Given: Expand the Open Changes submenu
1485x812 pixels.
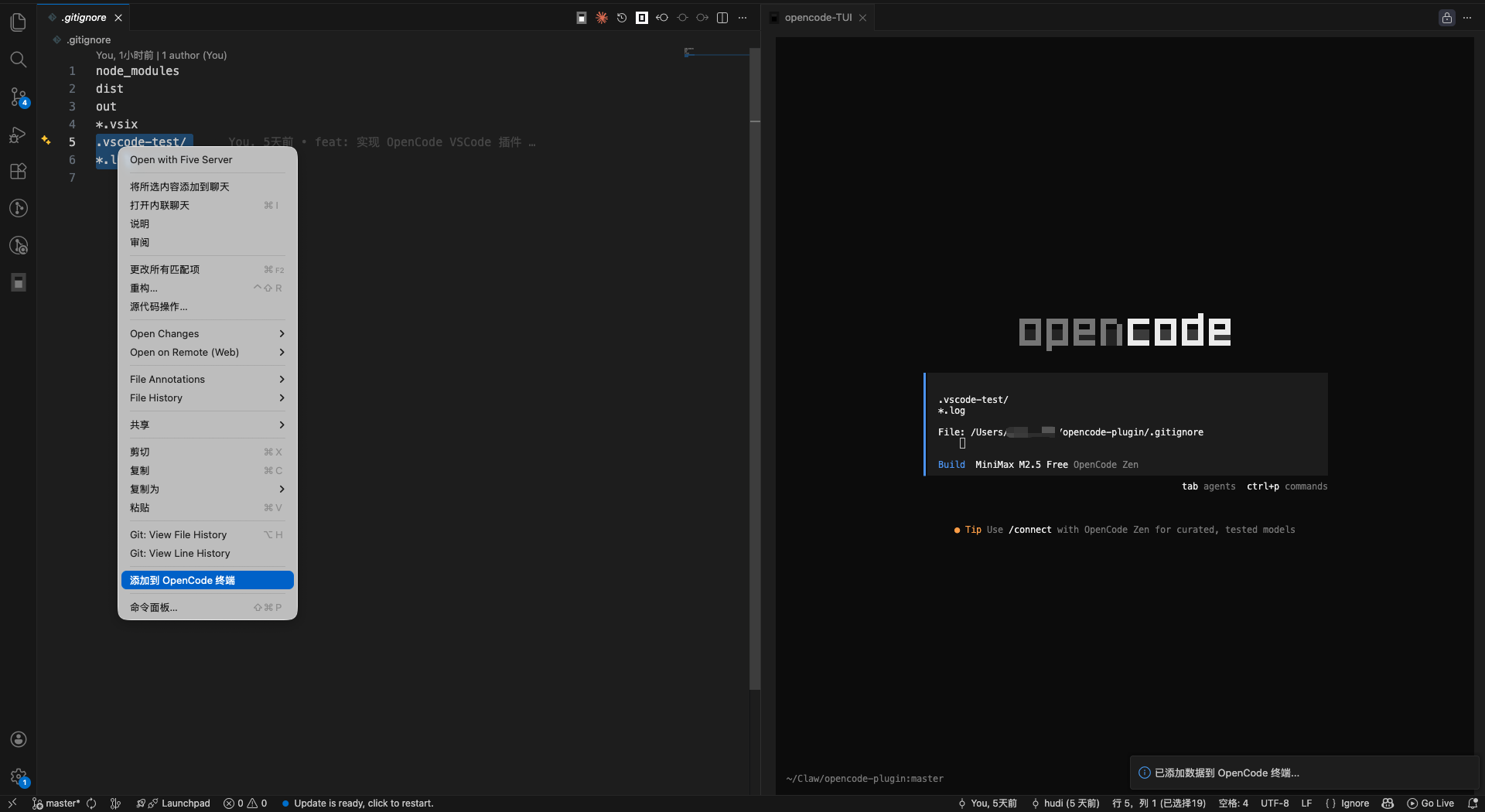Looking at the screenshot, I should tap(207, 333).
